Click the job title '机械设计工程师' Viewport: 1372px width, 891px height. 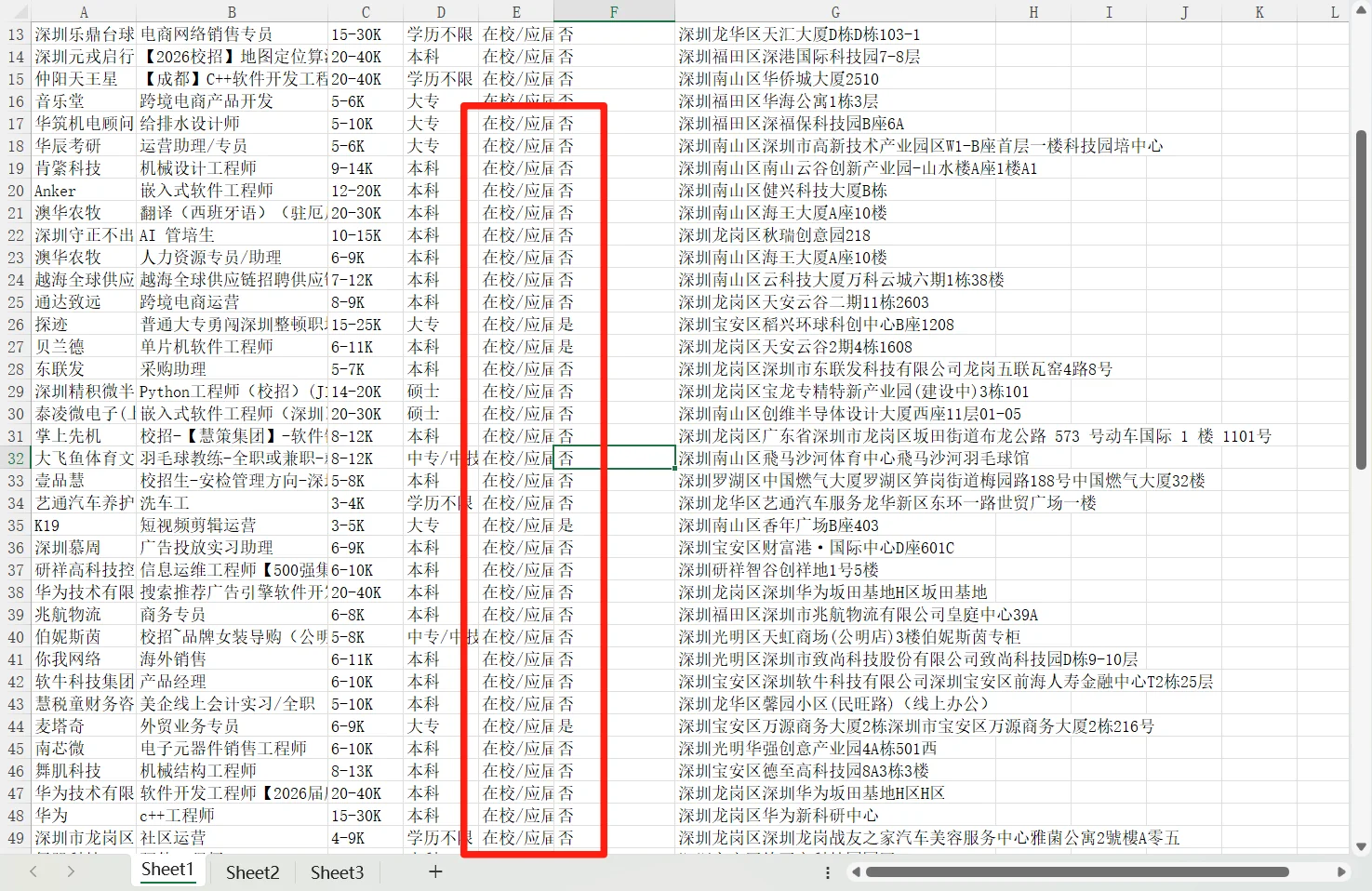(x=233, y=168)
